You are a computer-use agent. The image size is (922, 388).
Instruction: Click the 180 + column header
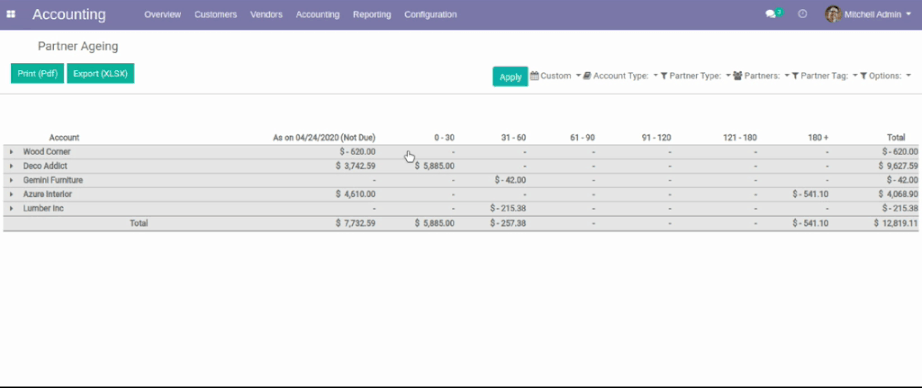(x=818, y=138)
